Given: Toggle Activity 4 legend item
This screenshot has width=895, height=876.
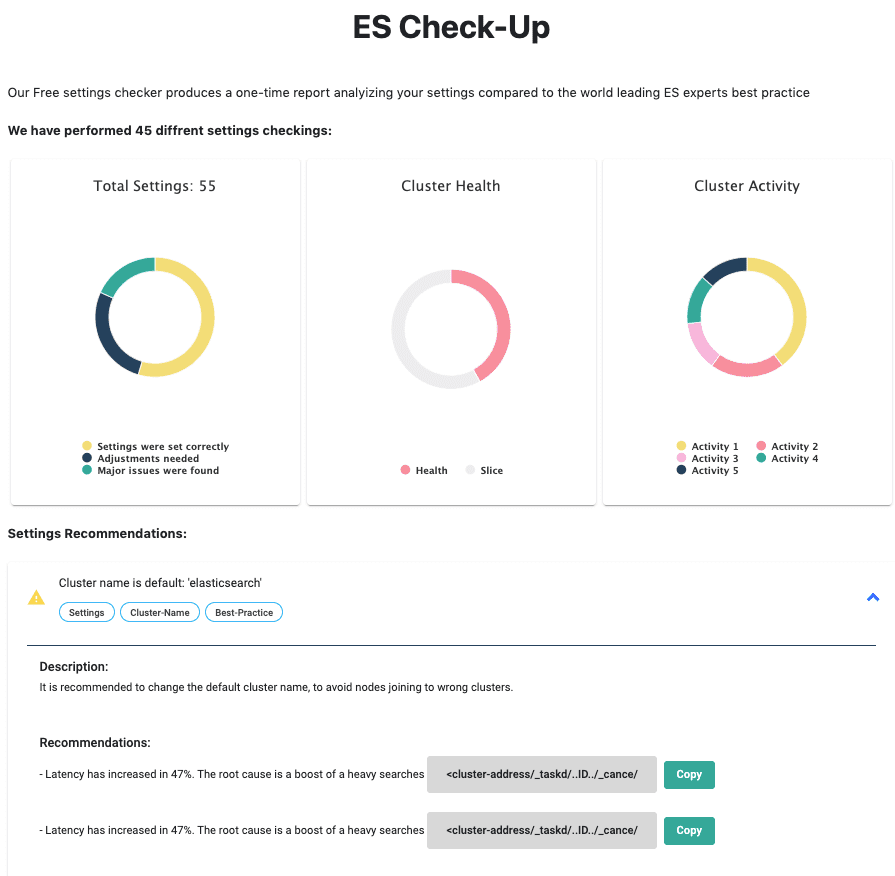Looking at the screenshot, I should 787,458.
